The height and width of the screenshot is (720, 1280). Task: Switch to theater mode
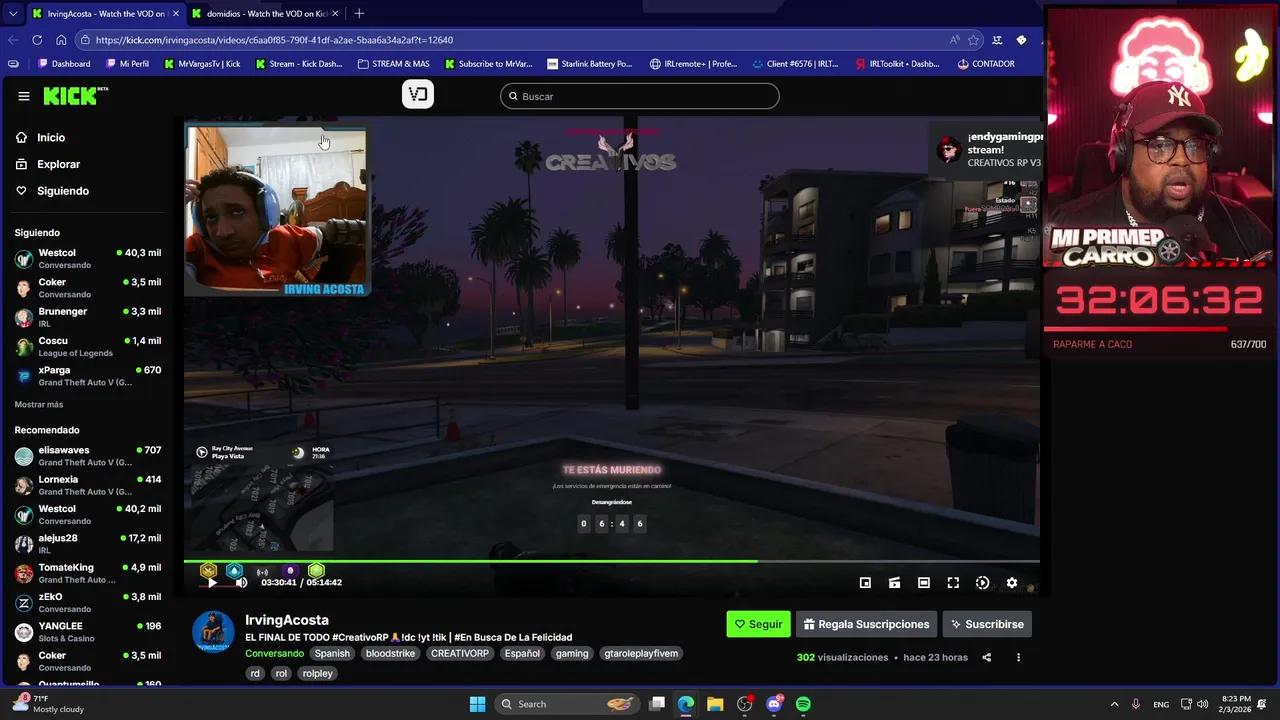click(924, 583)
